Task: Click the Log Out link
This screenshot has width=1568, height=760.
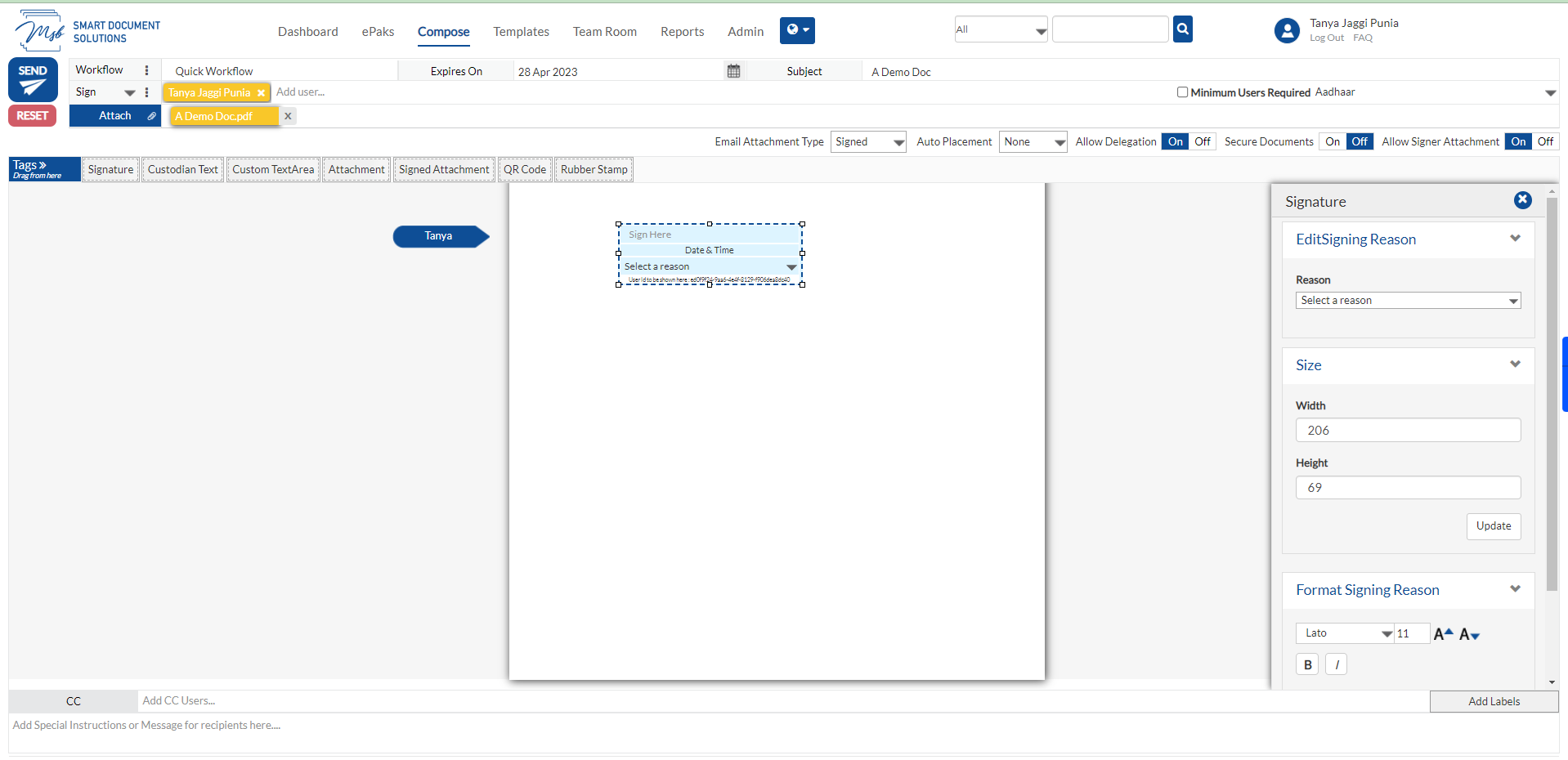Action: (1326, 38)
